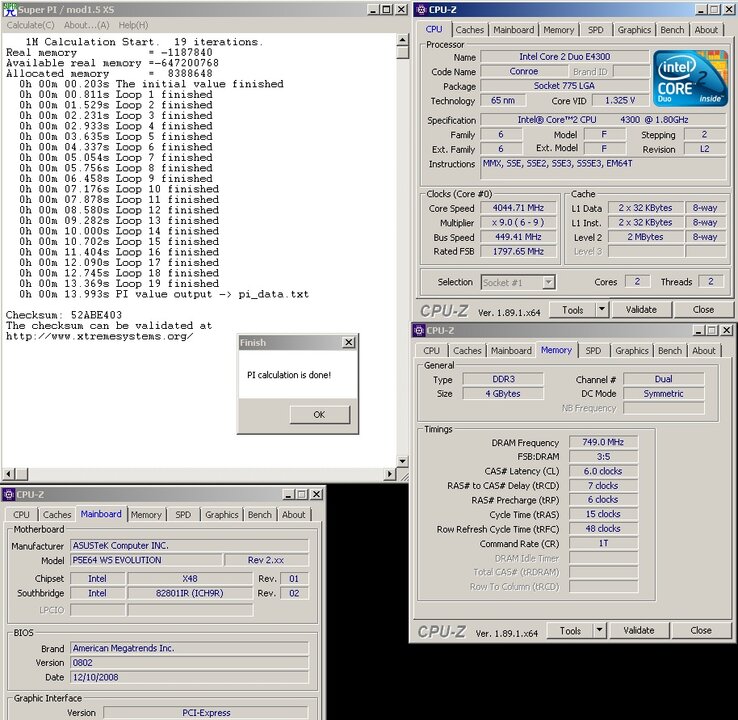
Task: Switch to About tab in top CPU-Z window
Action: (x=706, y=30)
